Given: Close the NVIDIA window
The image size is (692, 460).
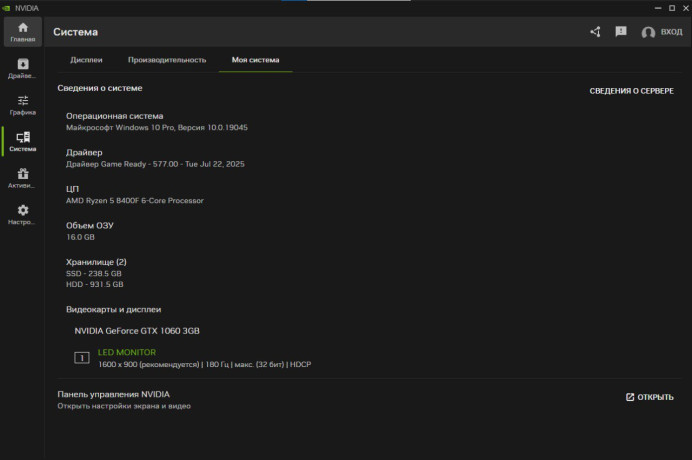Looking at the screenshot, I should (686, 8).
